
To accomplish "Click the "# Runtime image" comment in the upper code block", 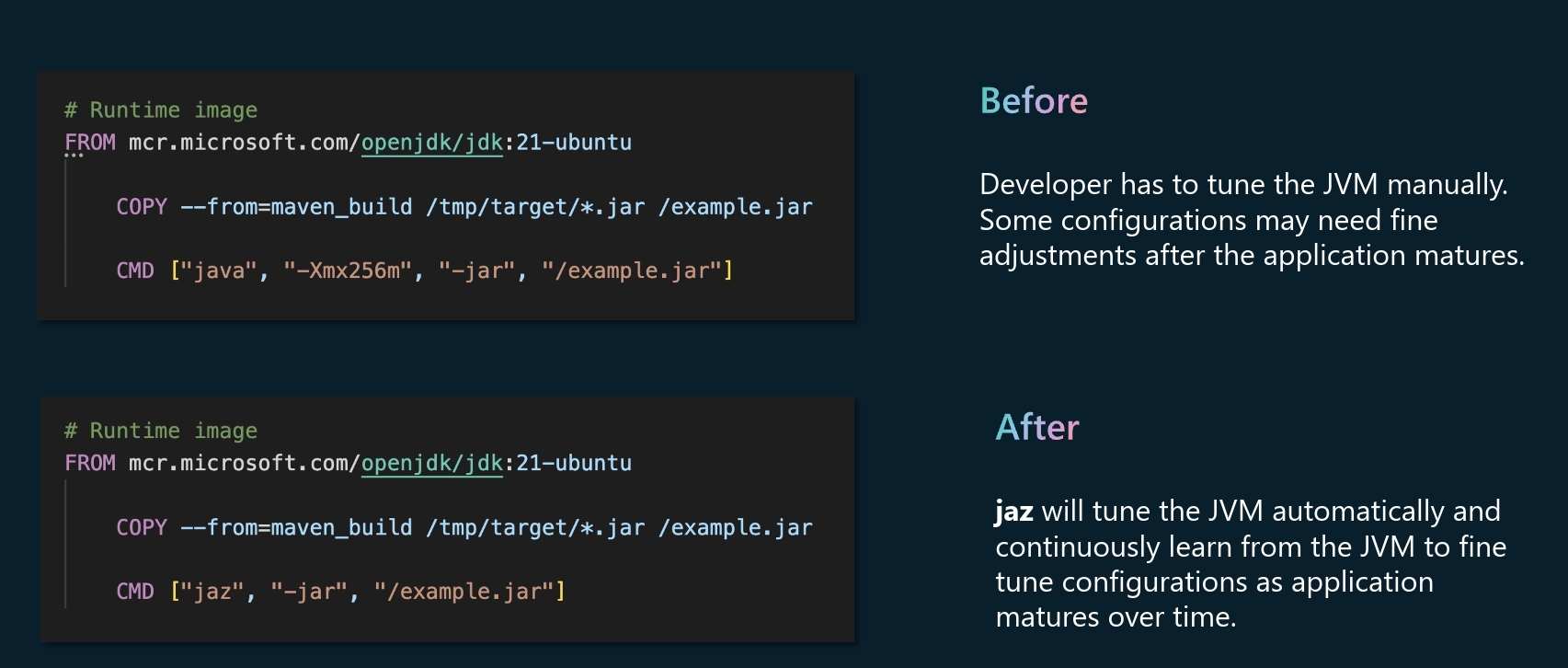I will pos(161,110).
